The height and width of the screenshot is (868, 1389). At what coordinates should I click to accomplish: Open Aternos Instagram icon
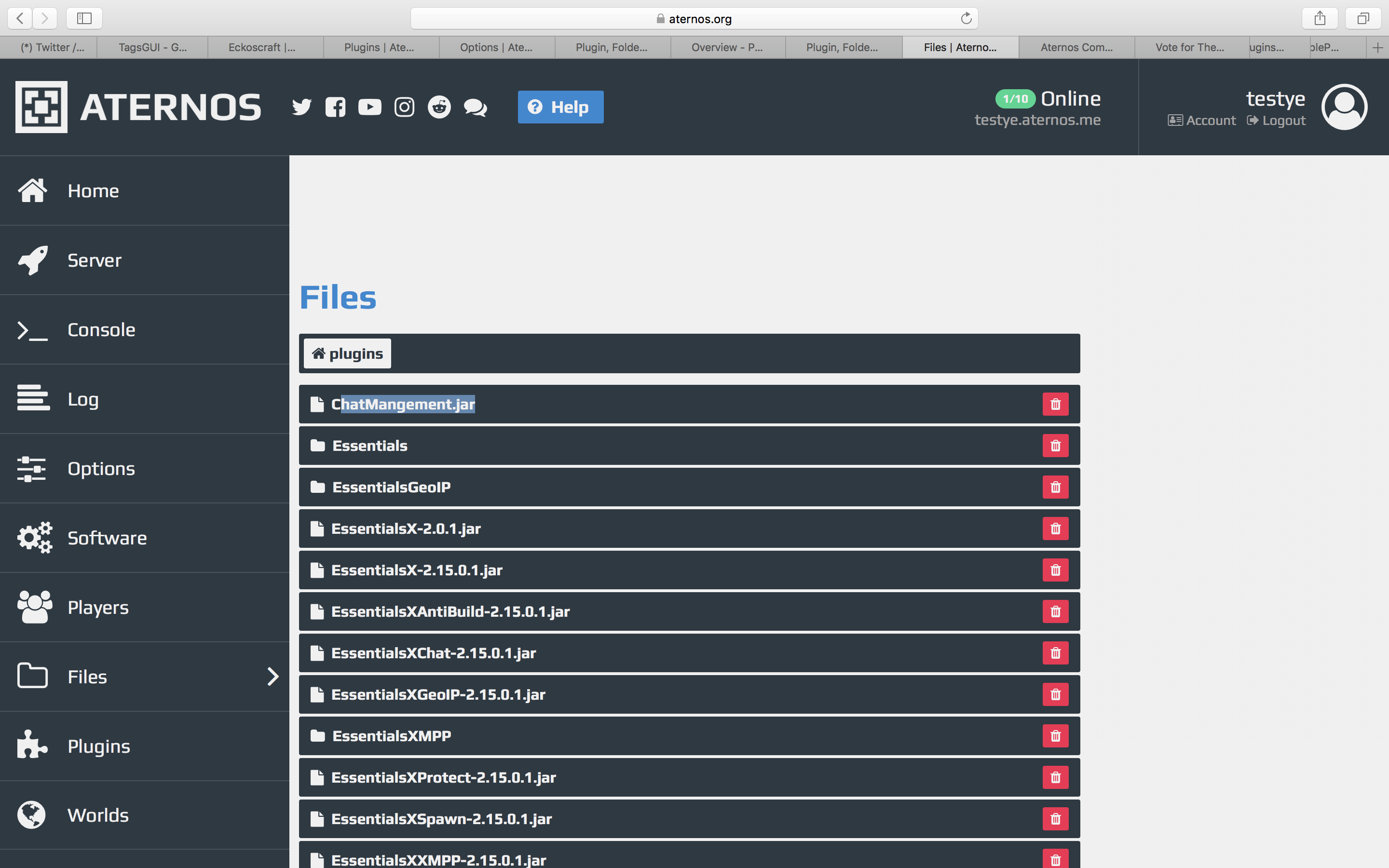[x=404, y=107]
